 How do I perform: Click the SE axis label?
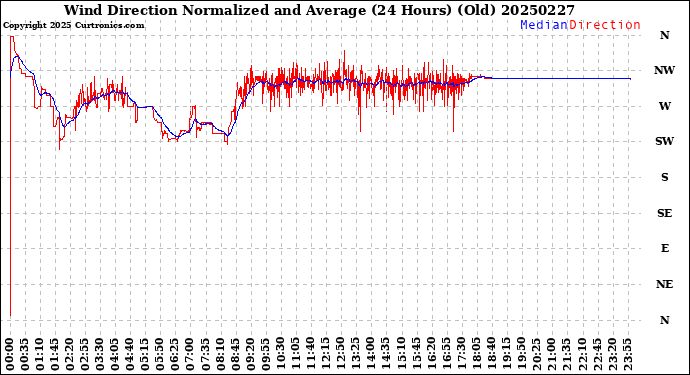[x=664, y=213]
